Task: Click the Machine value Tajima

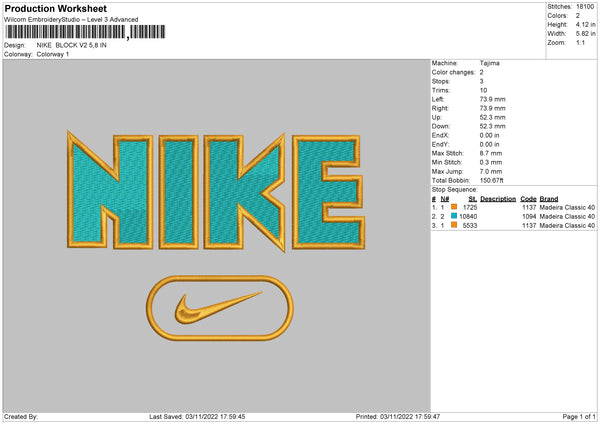Action: (x=489, y=63)
